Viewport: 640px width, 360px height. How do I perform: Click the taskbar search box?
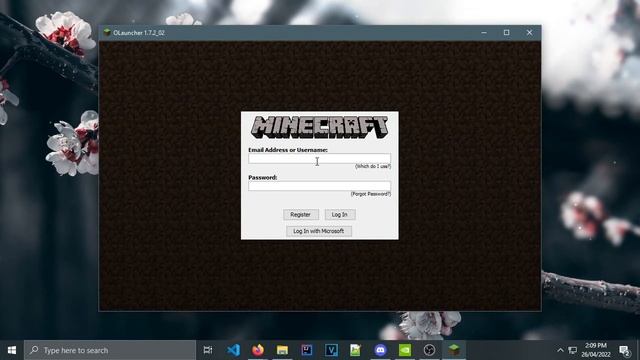pos(110,350)
